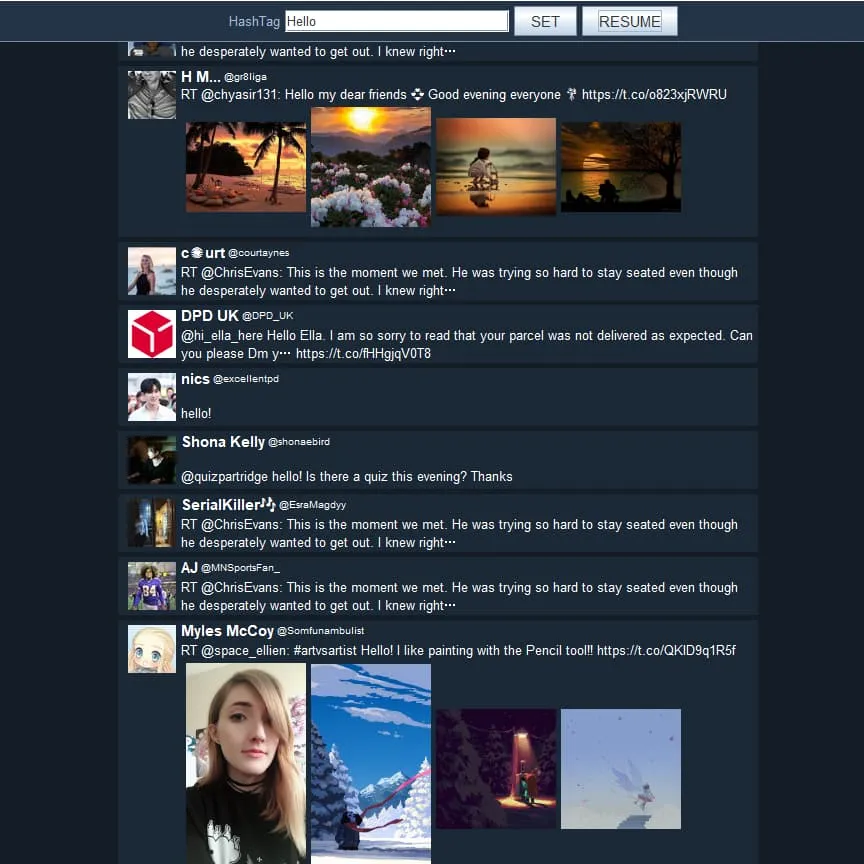
Task: Open the tree silhouette sunset photo
Action: click(x=621, y=167)
